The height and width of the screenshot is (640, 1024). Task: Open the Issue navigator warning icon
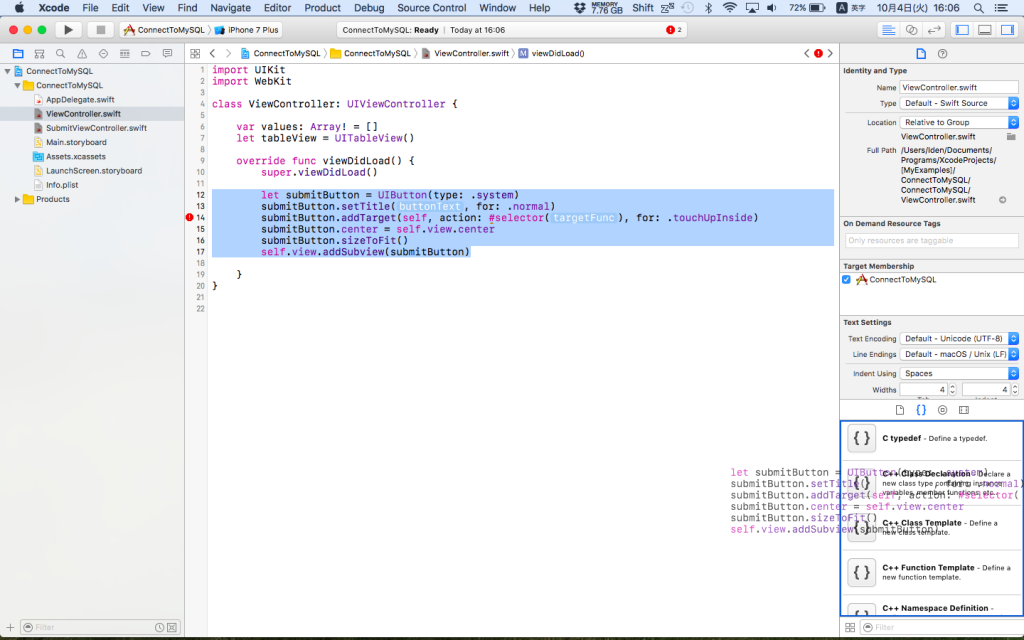tap(82, 53)
